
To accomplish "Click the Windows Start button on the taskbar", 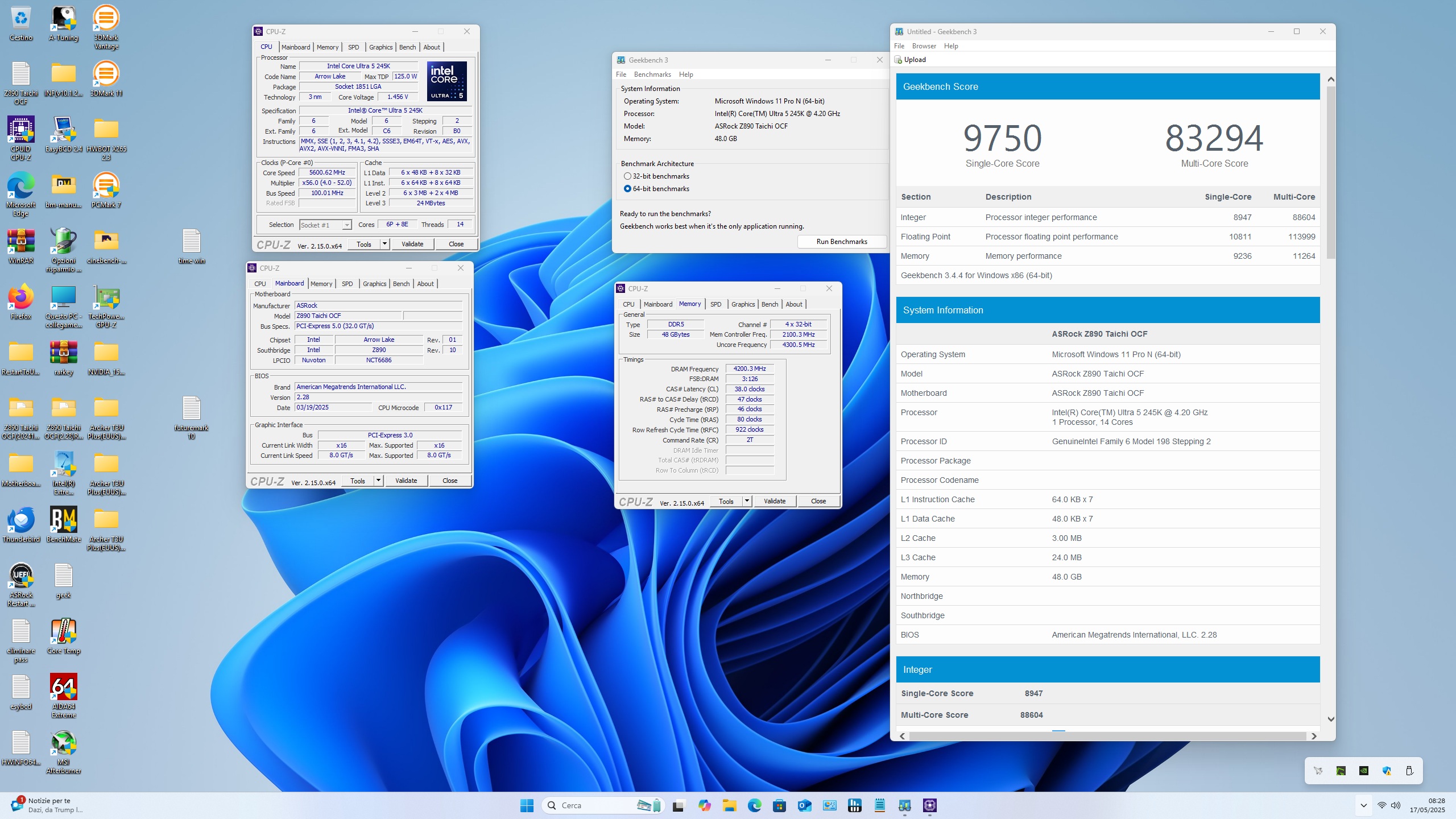I will click(x=527, y=805).
